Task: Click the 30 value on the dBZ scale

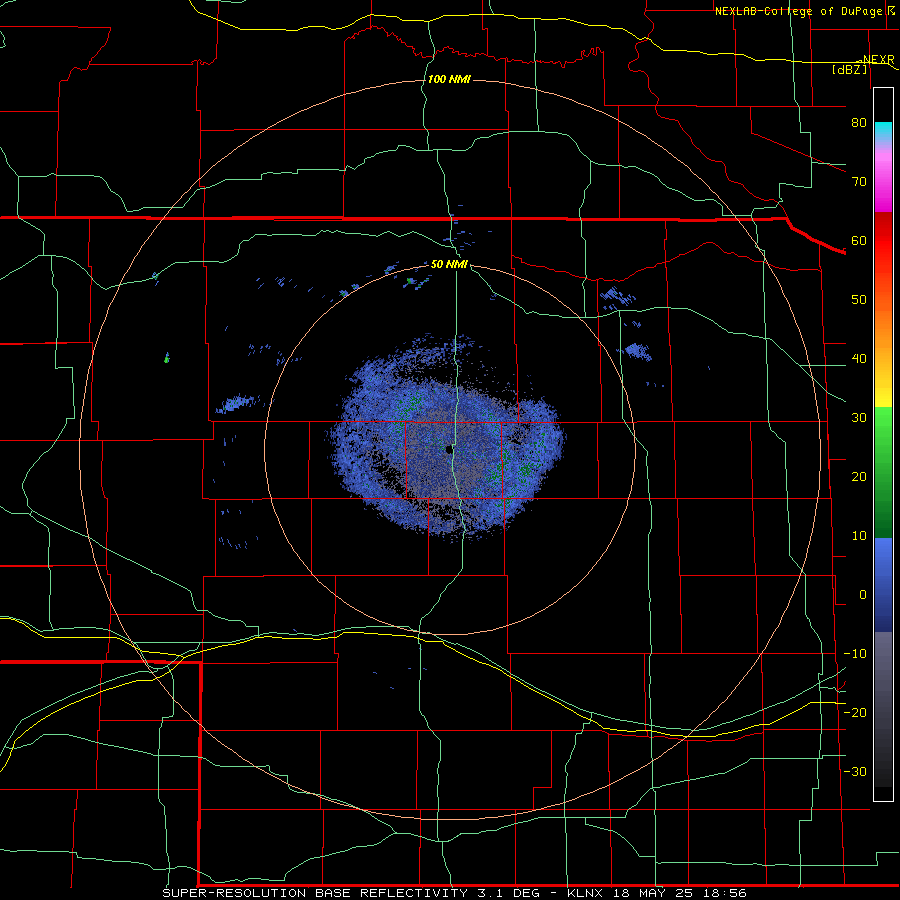Action: (x=859, y=417)
